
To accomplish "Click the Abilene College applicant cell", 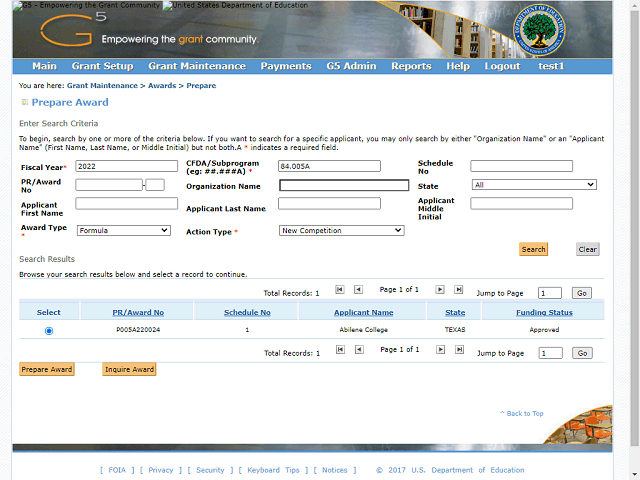I will (x=364, y=330).
